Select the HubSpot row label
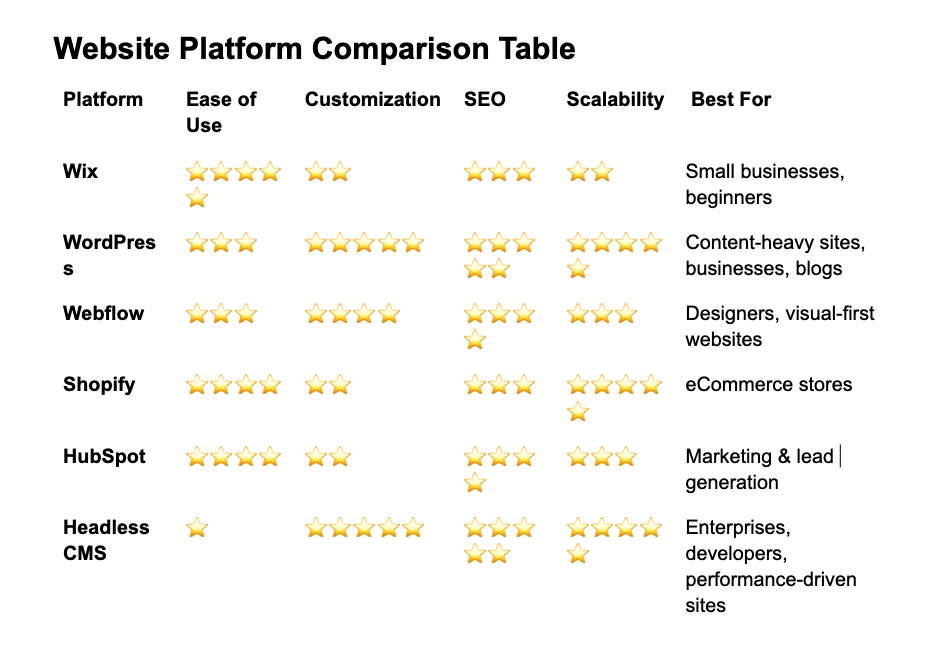 click(x=104, y=456)
